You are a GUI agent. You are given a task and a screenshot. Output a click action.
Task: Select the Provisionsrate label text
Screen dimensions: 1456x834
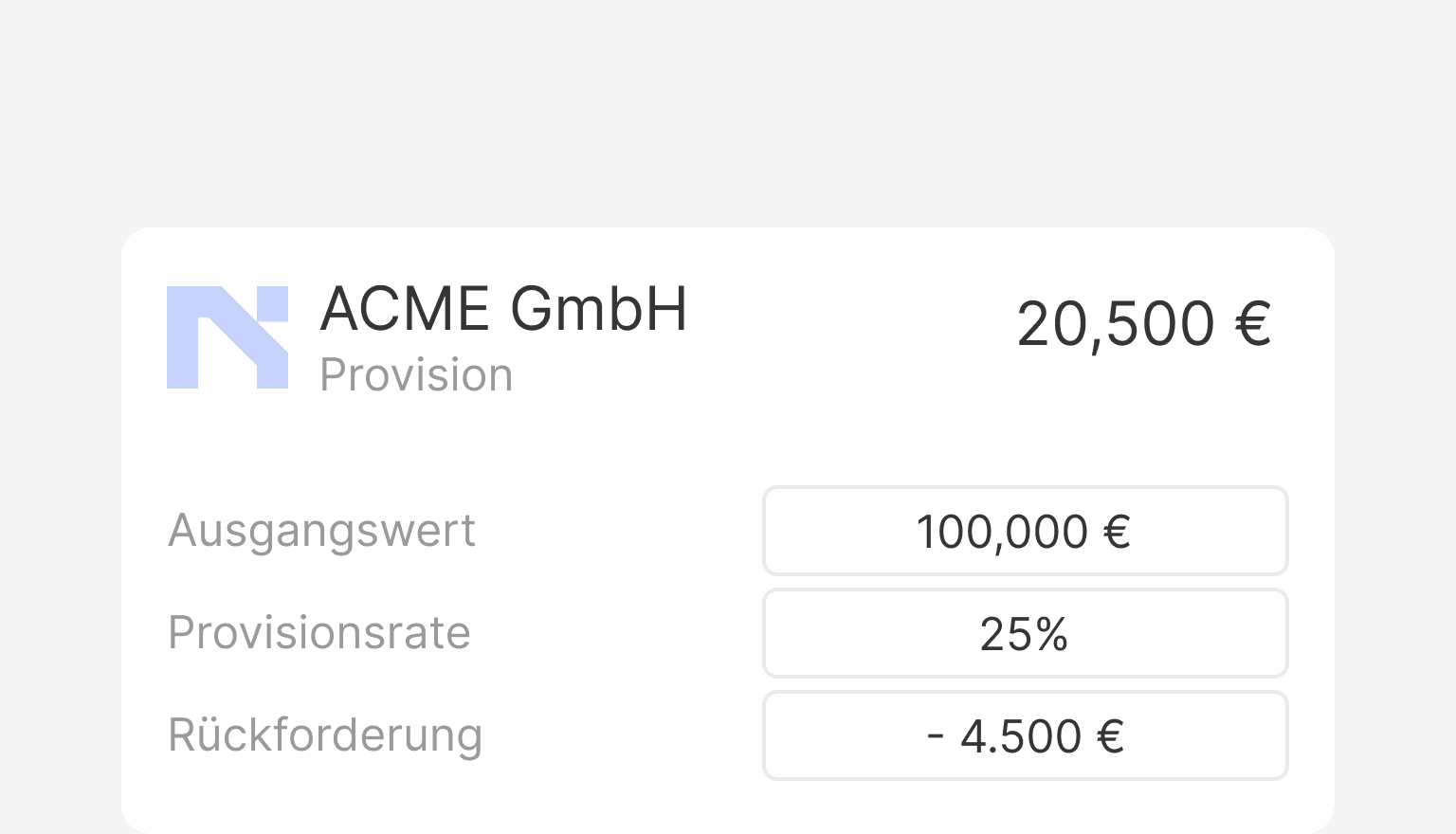319,633
